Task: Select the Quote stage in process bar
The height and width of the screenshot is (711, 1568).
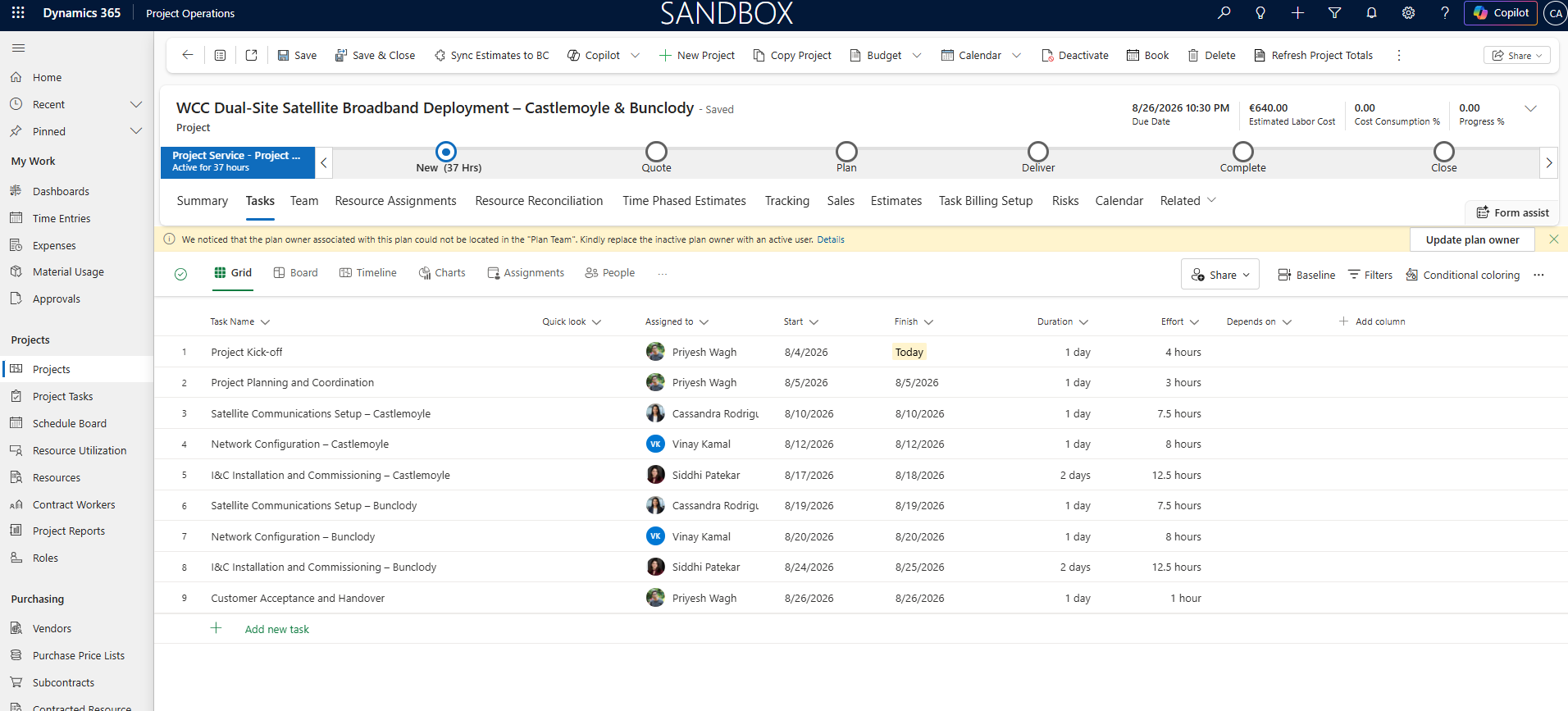Action: [656, 153]
